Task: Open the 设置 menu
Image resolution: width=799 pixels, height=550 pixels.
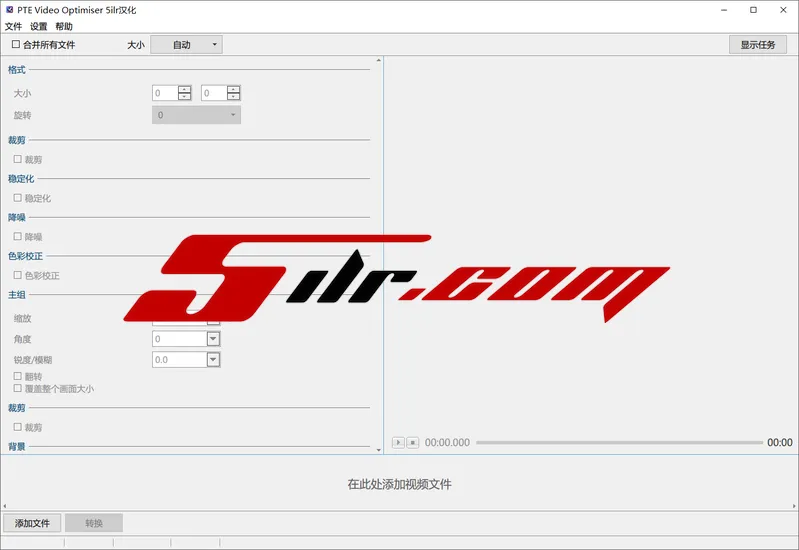Action: pos(39,27)
